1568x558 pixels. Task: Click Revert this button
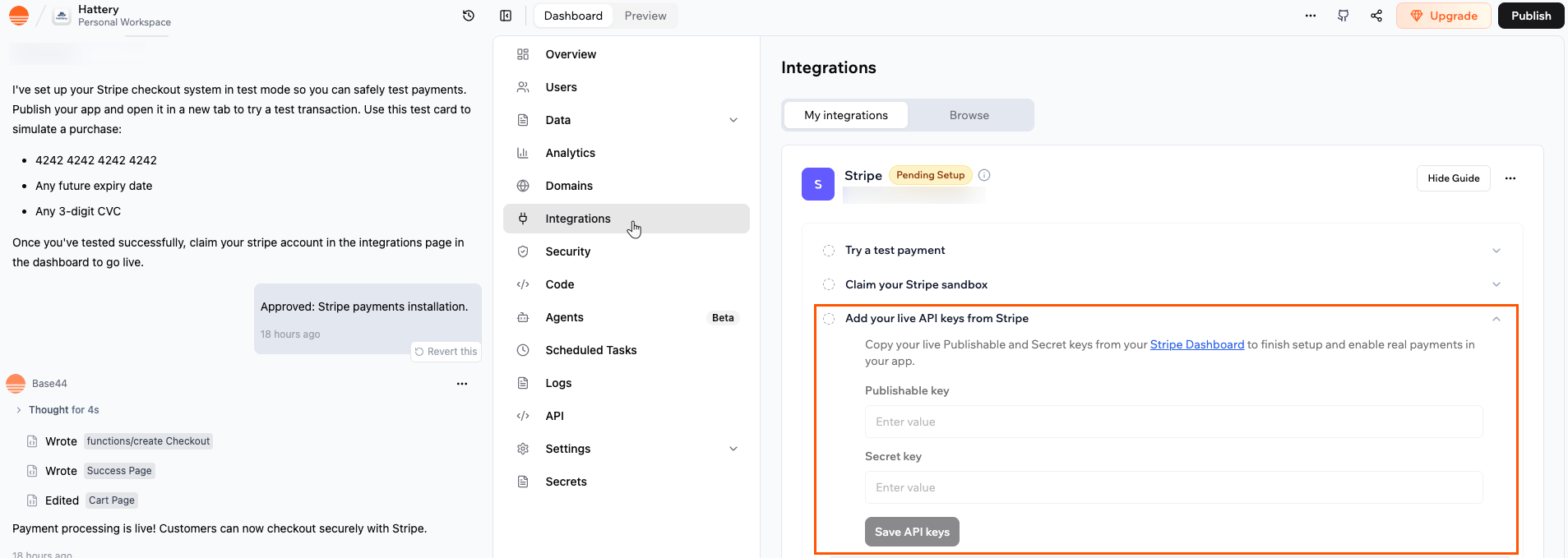(x=446, y=352)
